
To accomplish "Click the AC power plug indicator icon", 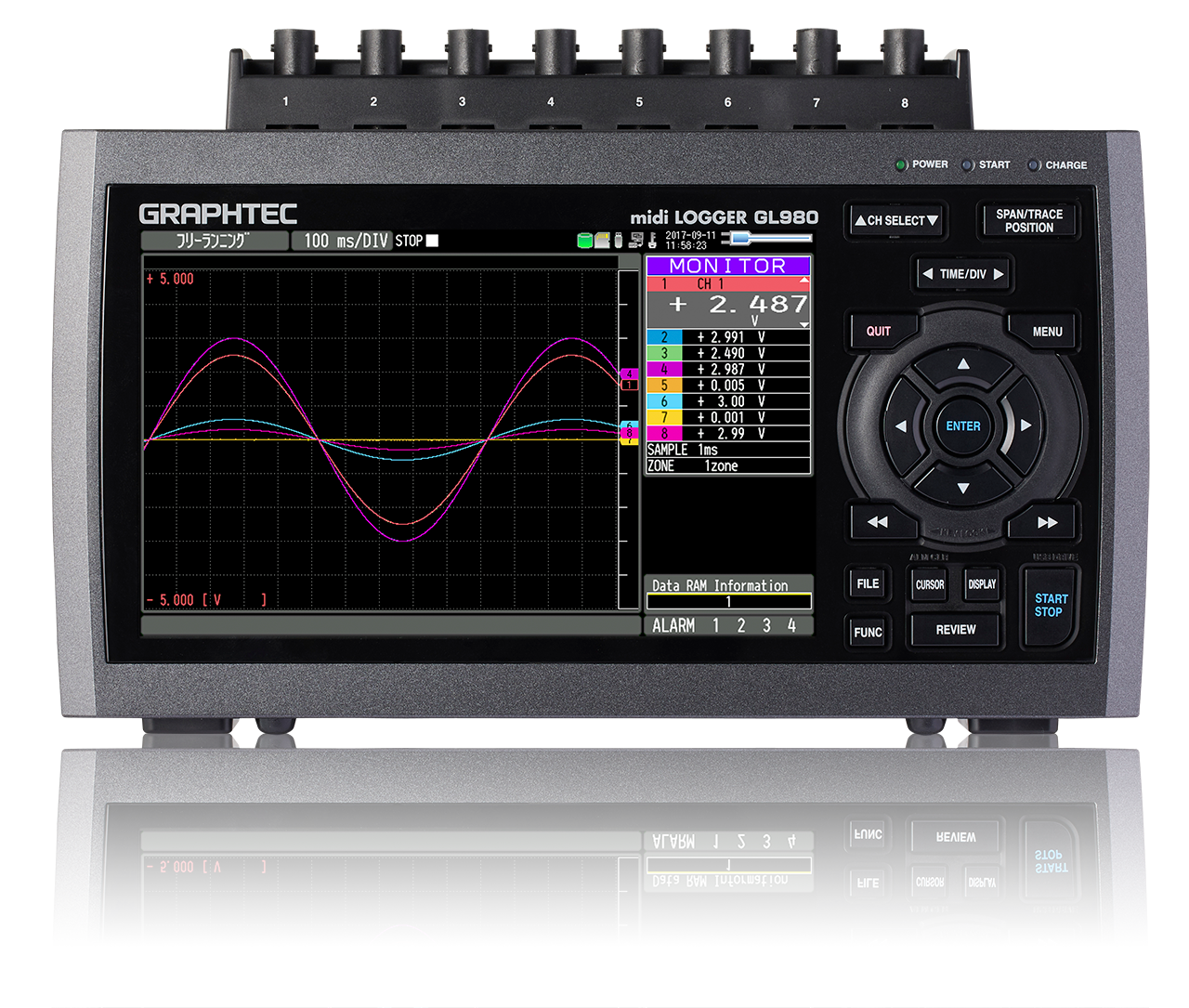I will coord(738,240).
